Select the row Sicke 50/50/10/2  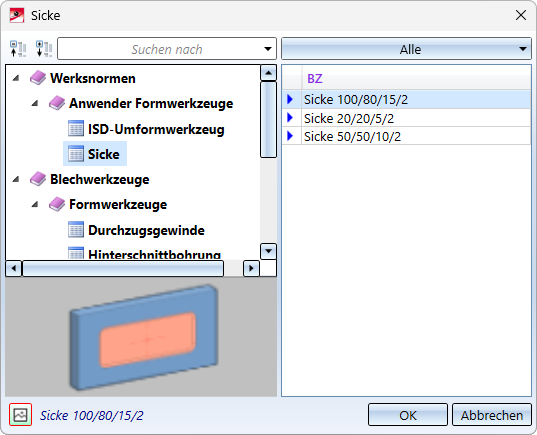(x=406, y=136)
